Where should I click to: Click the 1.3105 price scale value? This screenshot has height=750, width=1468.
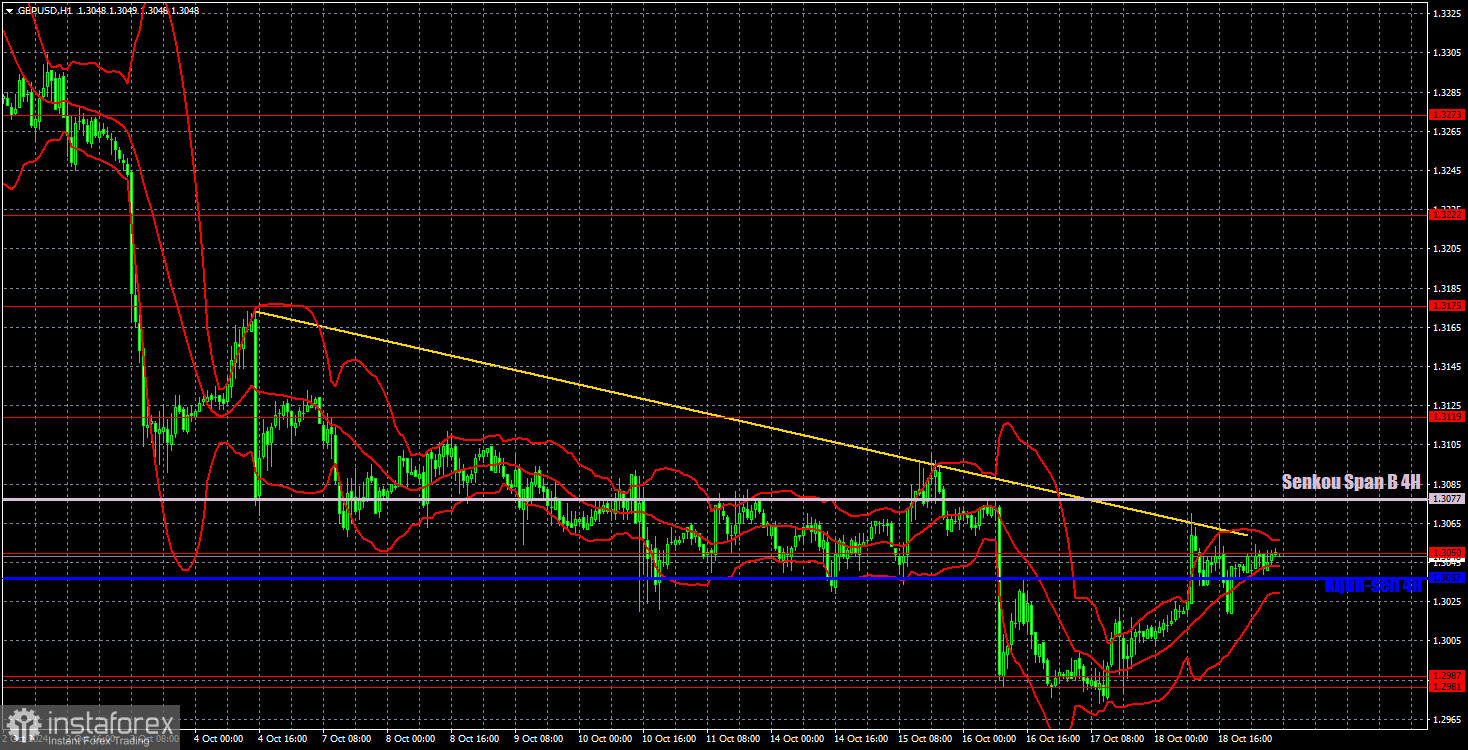[x=1448, y=445]
